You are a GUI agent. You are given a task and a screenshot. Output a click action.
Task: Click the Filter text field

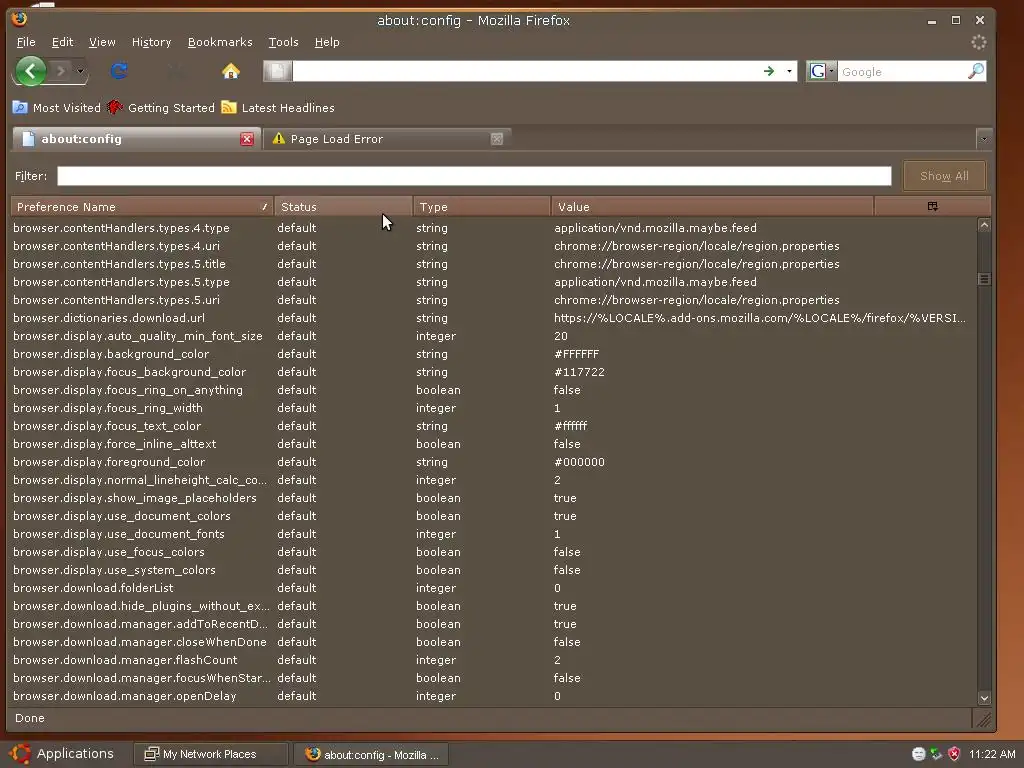click(x=474, y=176)
